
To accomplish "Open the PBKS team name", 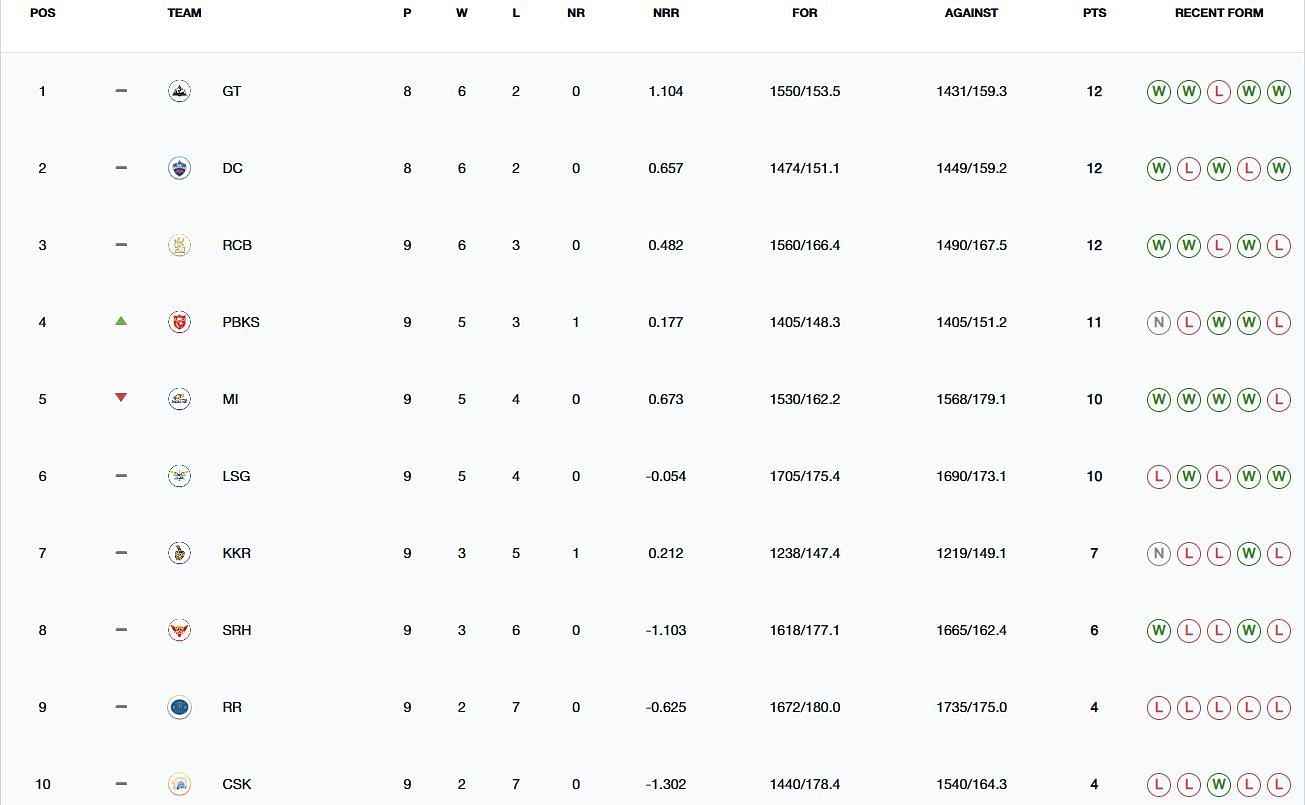I will [241, 322].
